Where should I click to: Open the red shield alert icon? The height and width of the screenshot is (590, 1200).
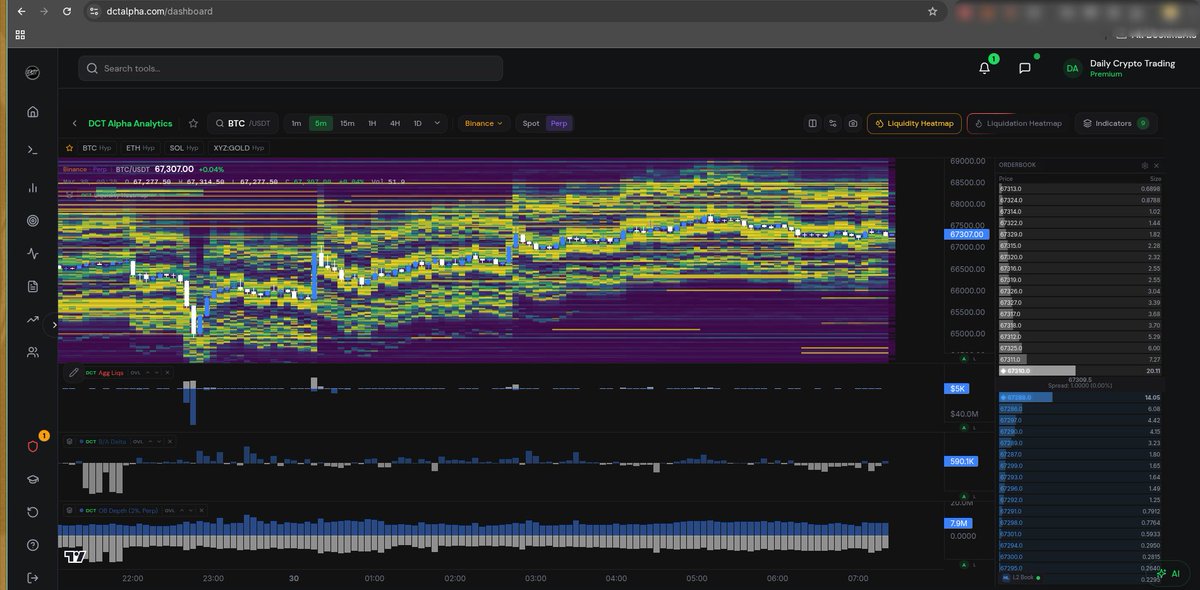pyautogui.click(x=33, y=446)
